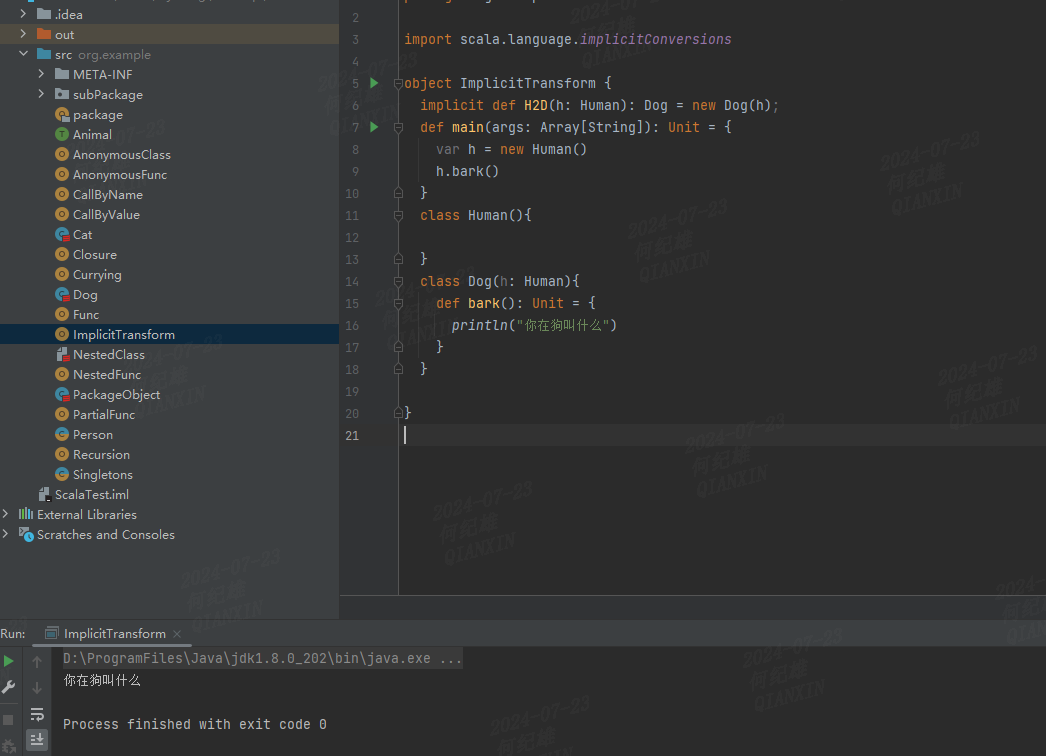Click the Dog class icon
This screenshot has height=756, width=1046.
tap(62, 295)
